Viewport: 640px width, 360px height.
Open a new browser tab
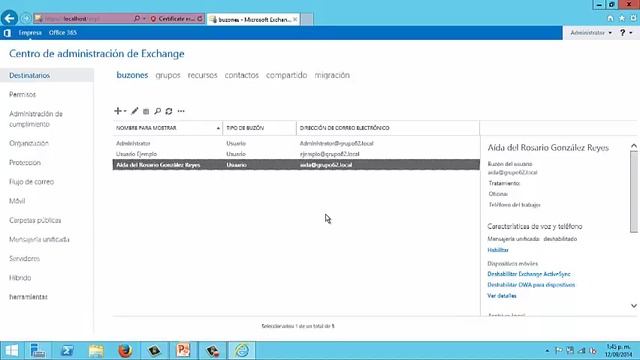[x=307, y=19]
